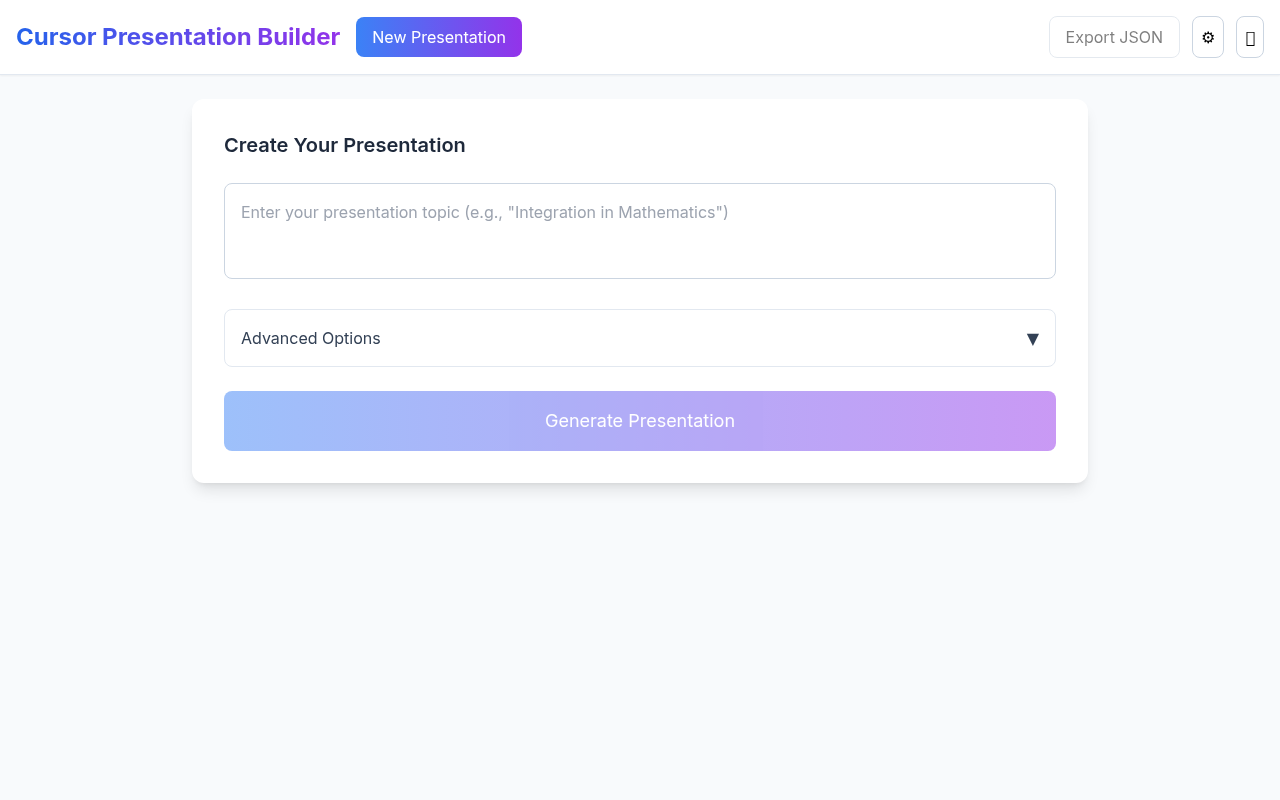Click the Export JSON button
This screenshot has width=1280, height=800.
coord(1114,37)
